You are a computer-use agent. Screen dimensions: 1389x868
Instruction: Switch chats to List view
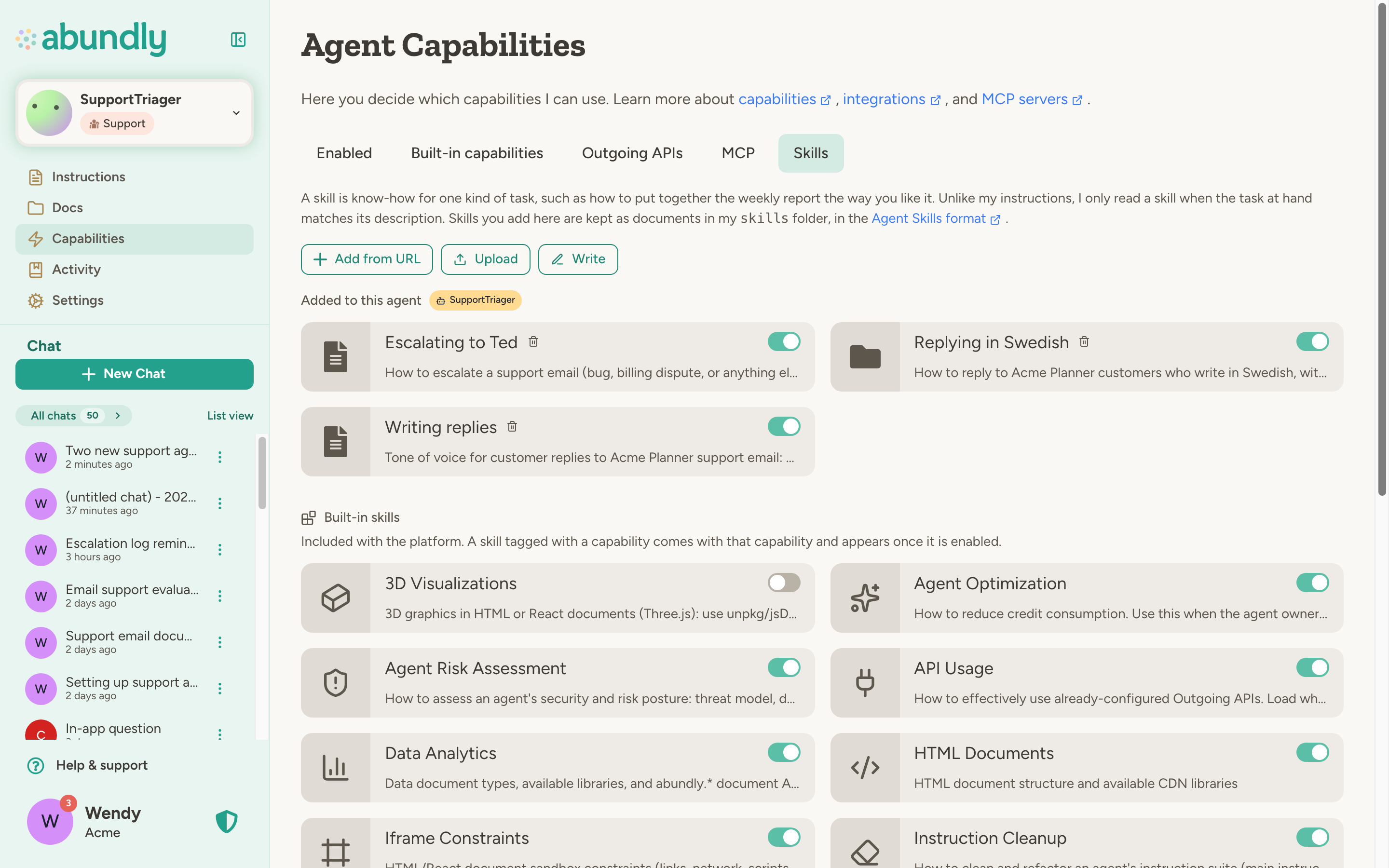230,416
